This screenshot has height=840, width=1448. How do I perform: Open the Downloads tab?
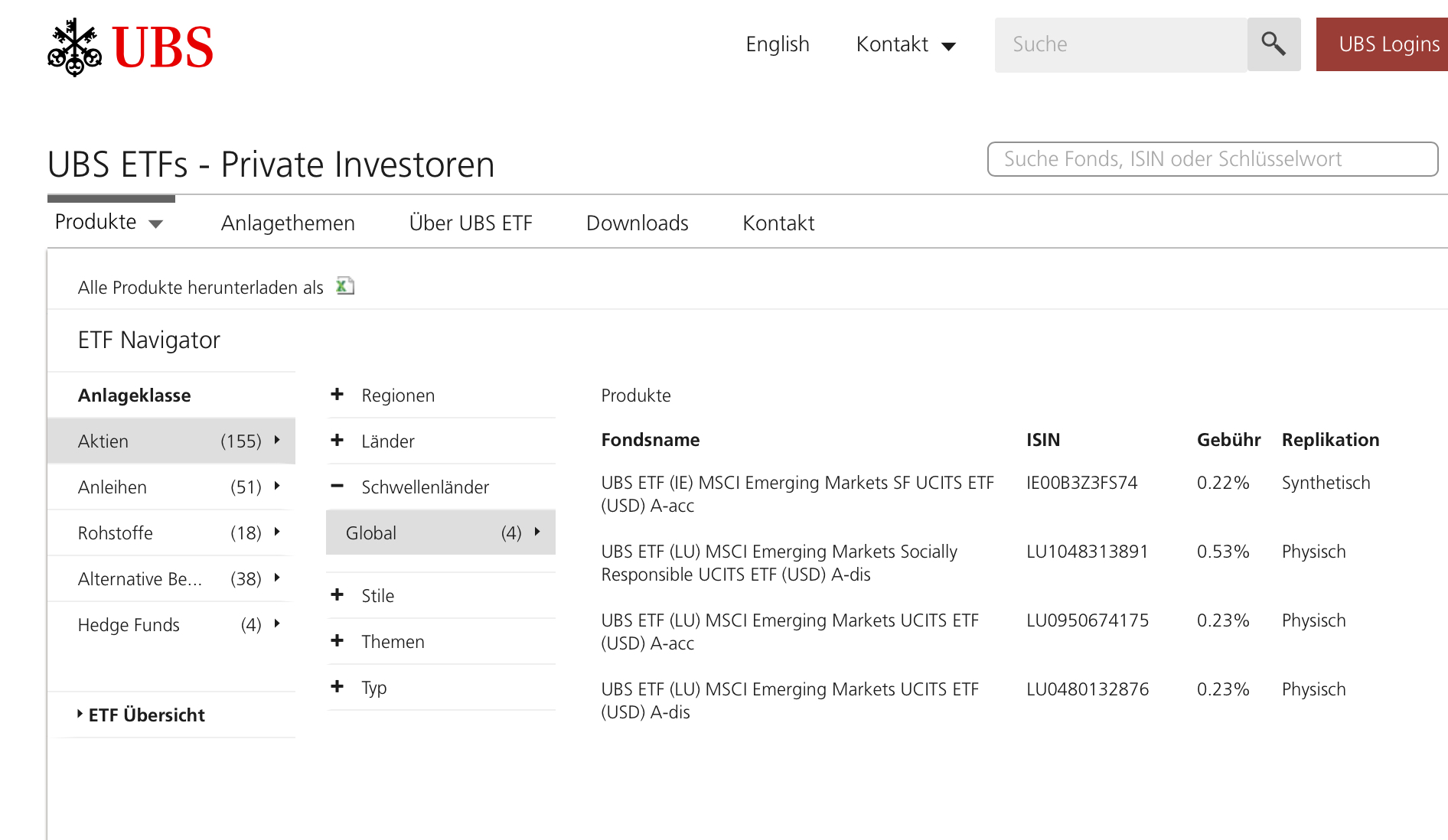click(637, 223)
